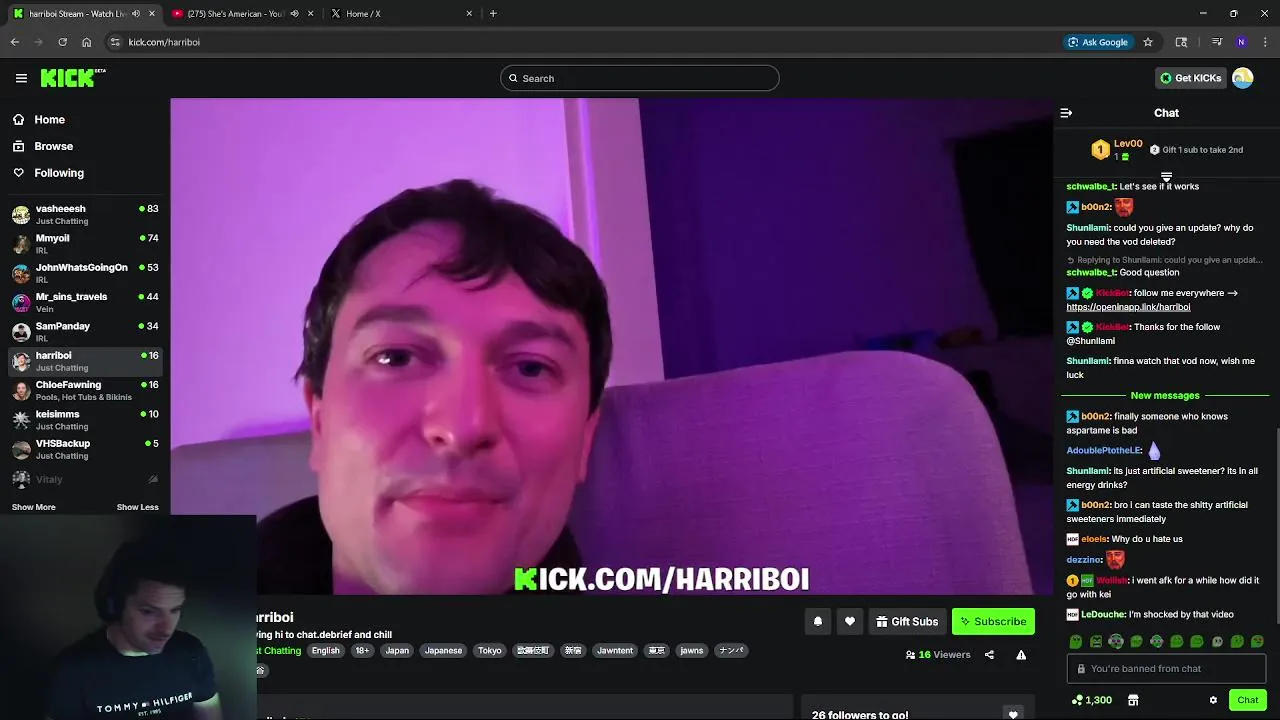Click the KICK logo

point(72,78)
